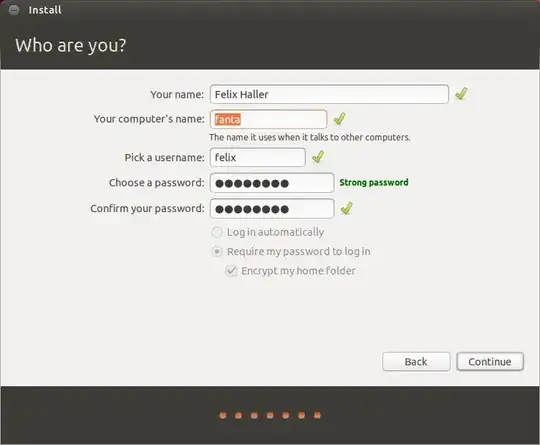The height and width of the screenshot is (445, 540).
Task: Click the checkmark icon beside username field
Action: pos(318,157)
